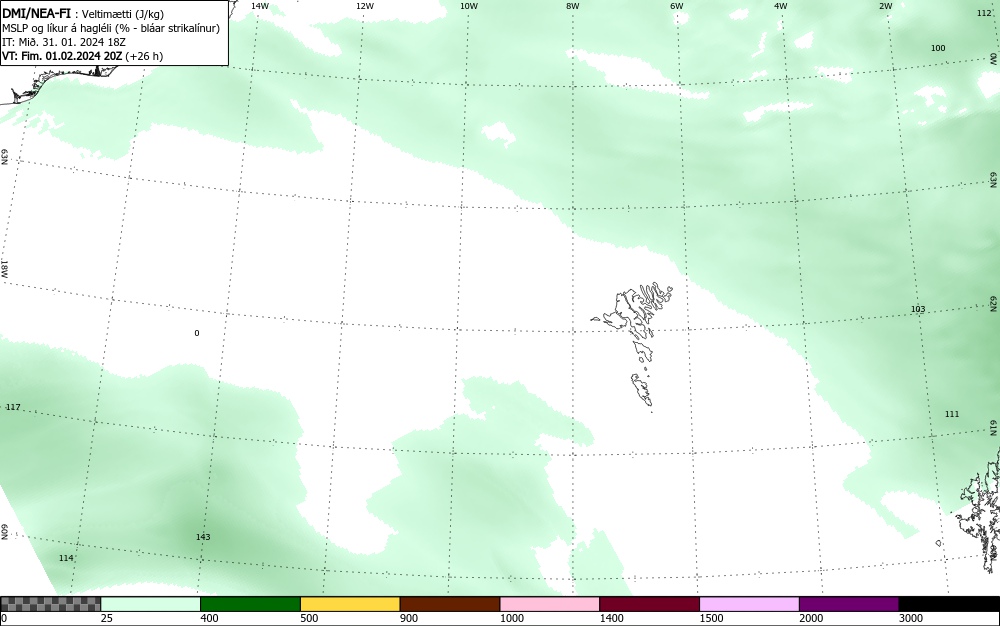Click the 18W label on the map edge
This screenshot has width=1000, height=626.
pyautogui.click(x=4, y=269)
